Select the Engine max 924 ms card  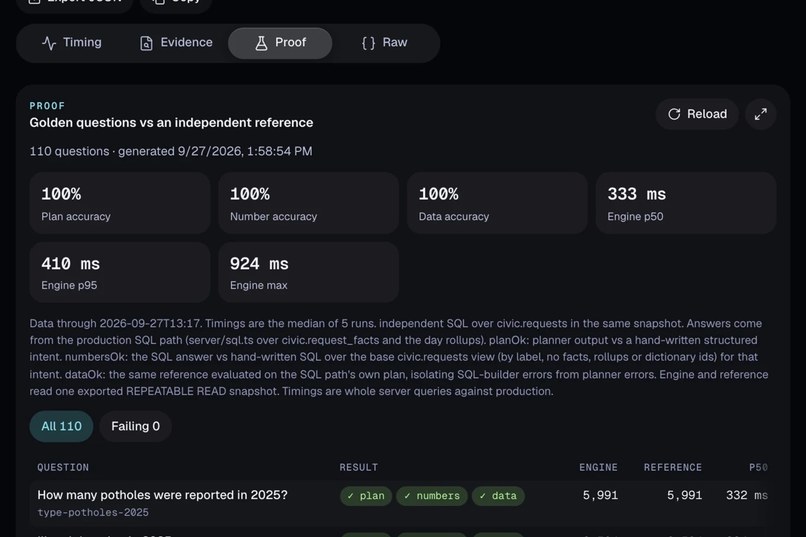(308, 272)
